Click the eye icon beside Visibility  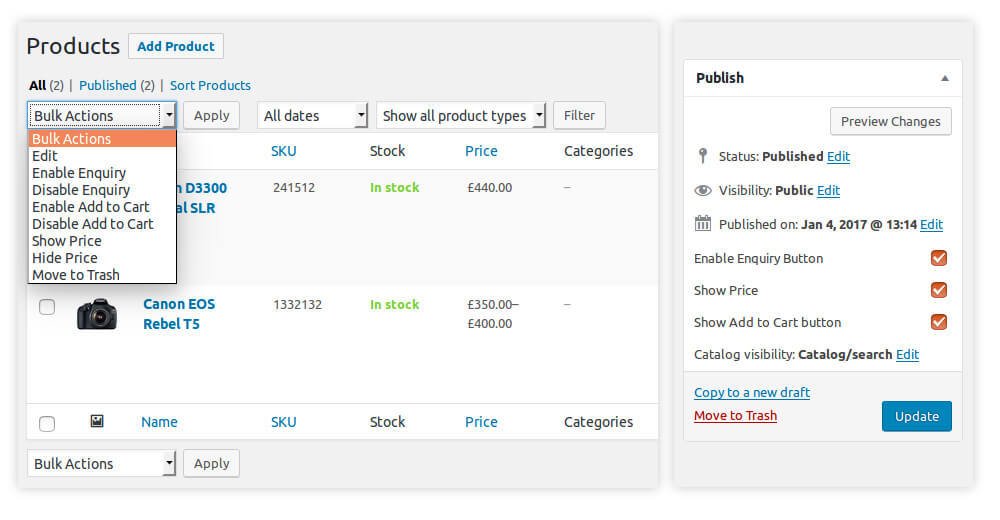702,190
